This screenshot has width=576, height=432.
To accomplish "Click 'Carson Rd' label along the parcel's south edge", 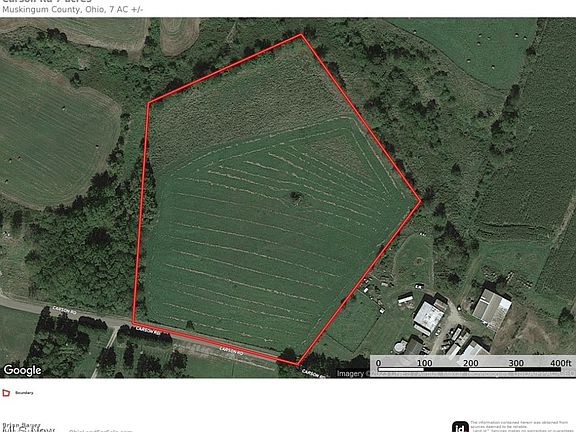I will click(231, 350).
